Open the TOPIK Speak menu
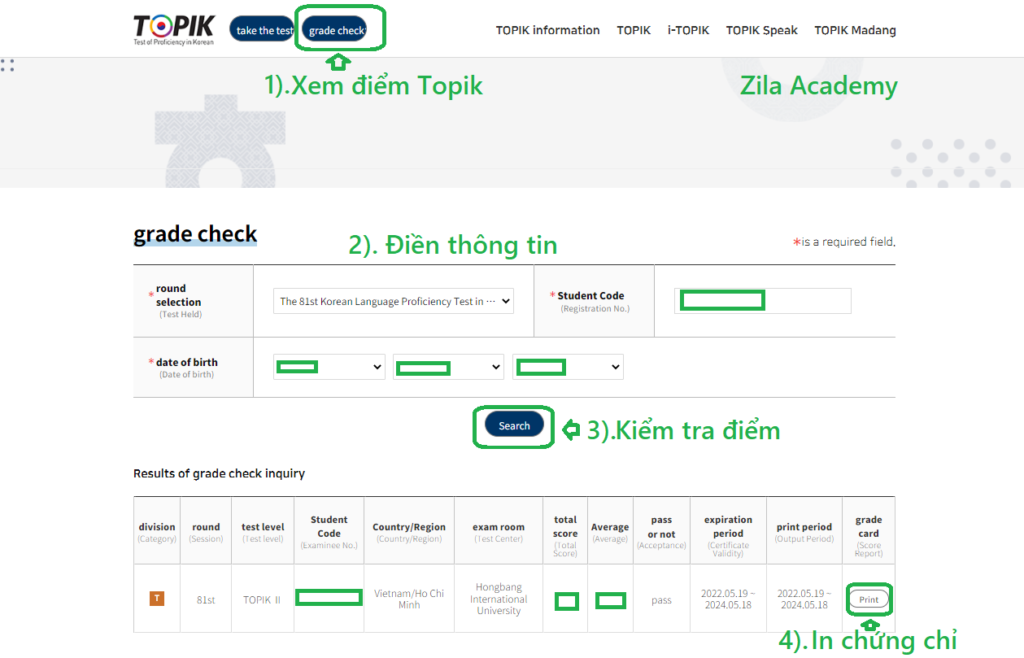 [x=761, y=30]
